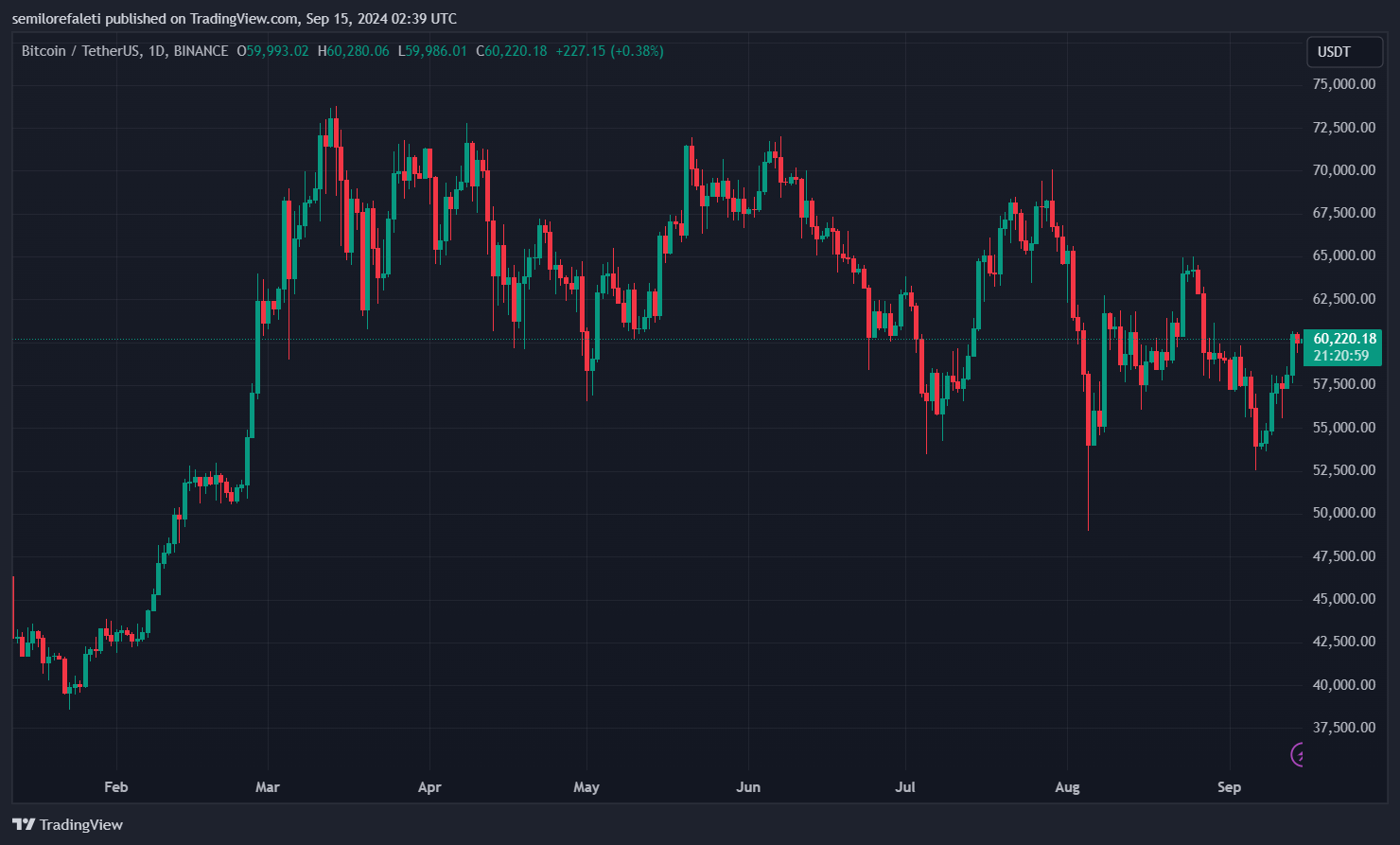Click the change value +227.15 (+0.38%)
The width and height of the screenshot is (1400, 845).
pos(609,51)
